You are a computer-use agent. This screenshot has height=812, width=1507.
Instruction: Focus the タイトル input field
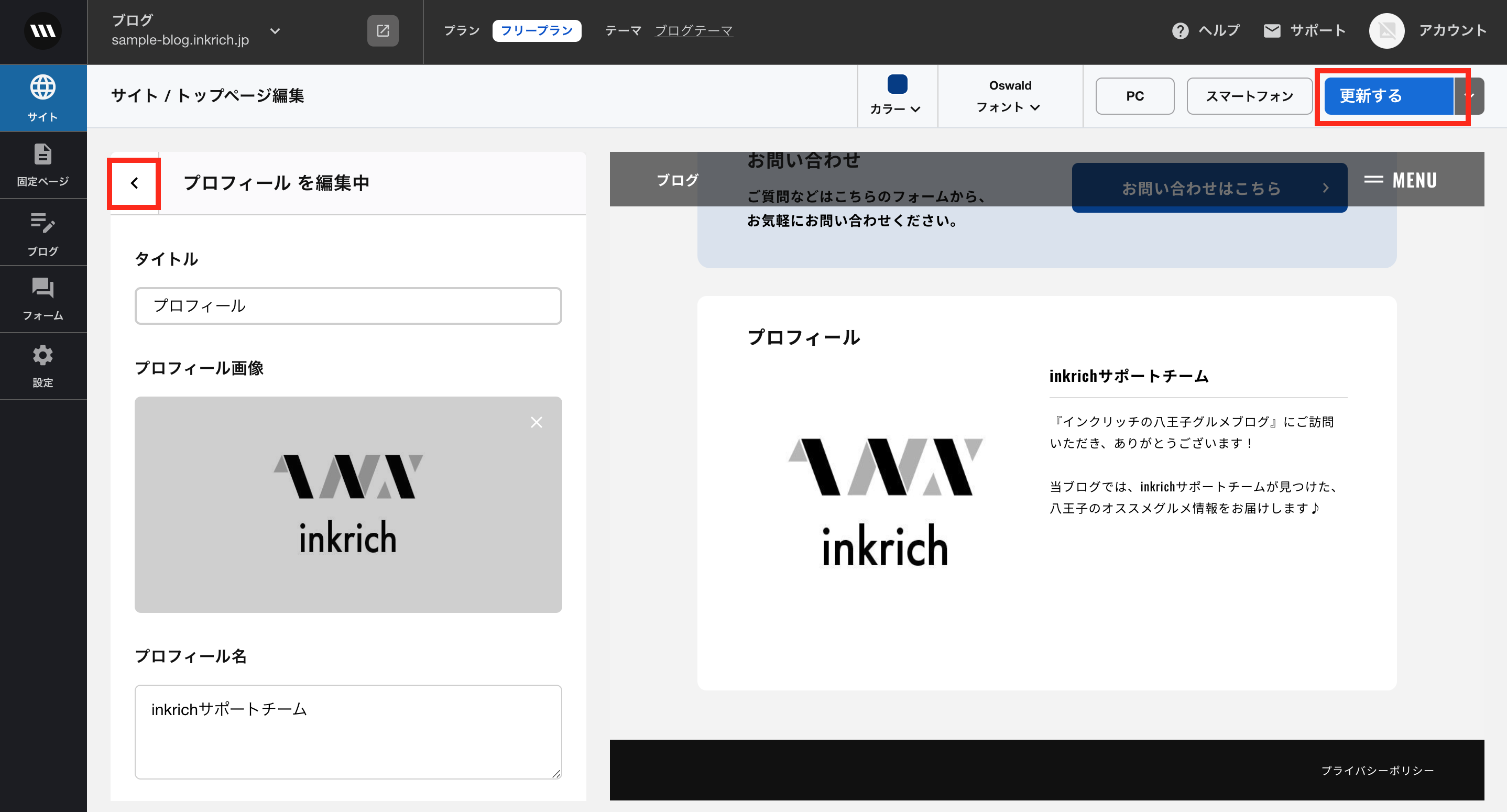(348, 305)
